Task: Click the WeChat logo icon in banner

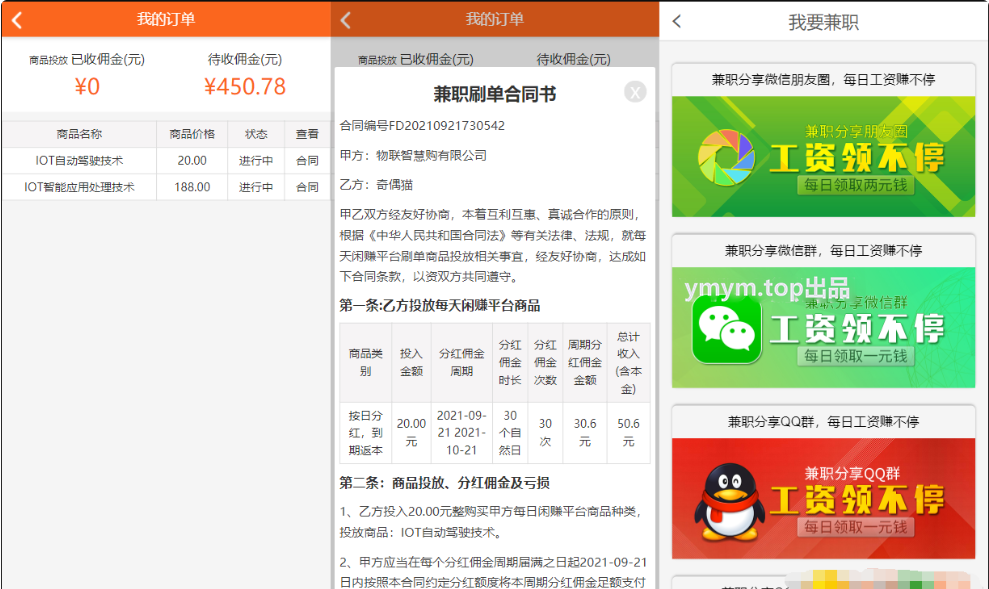Action: click(727, 330)
